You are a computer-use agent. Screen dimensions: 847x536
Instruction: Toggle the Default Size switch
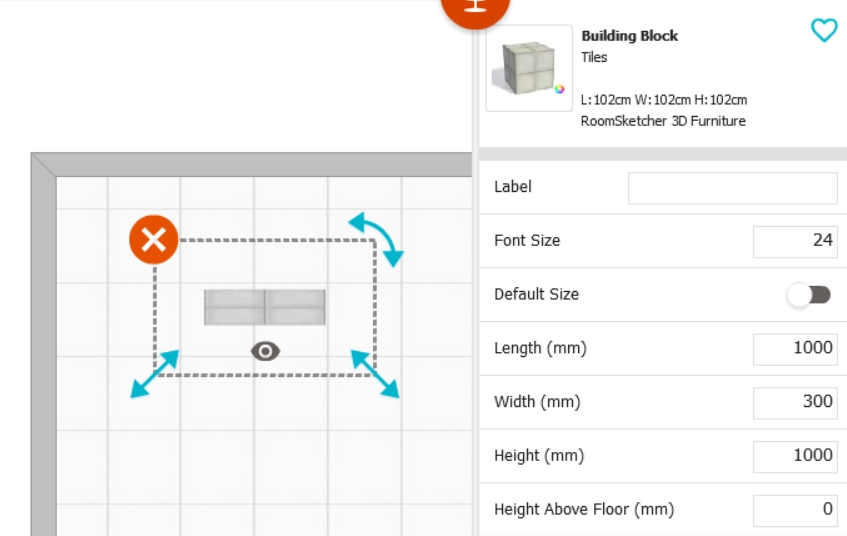809,295
